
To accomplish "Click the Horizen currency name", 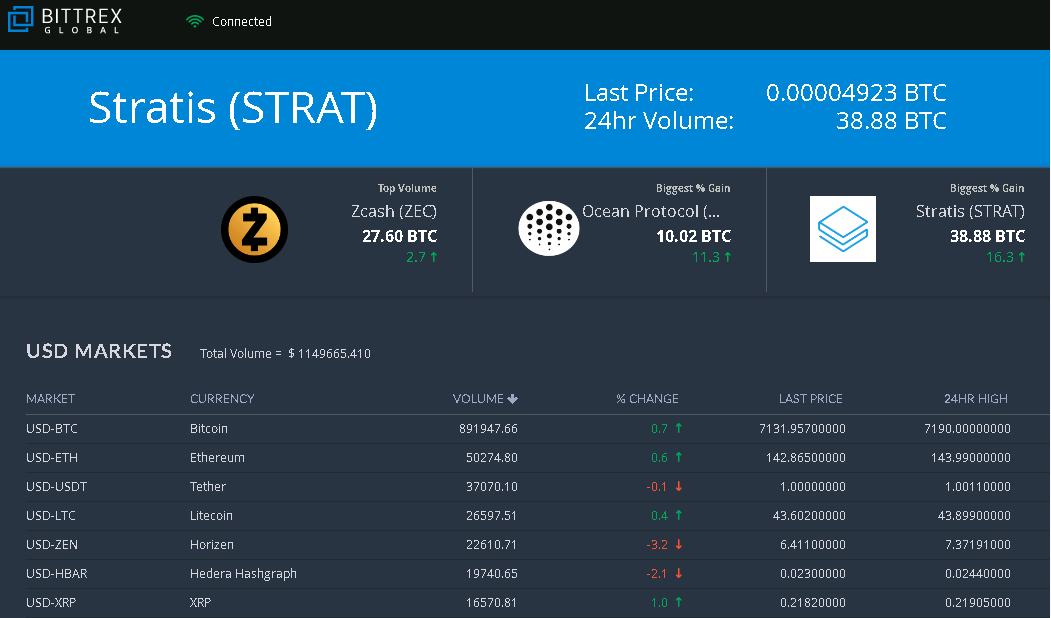I will tap(212, 545).
